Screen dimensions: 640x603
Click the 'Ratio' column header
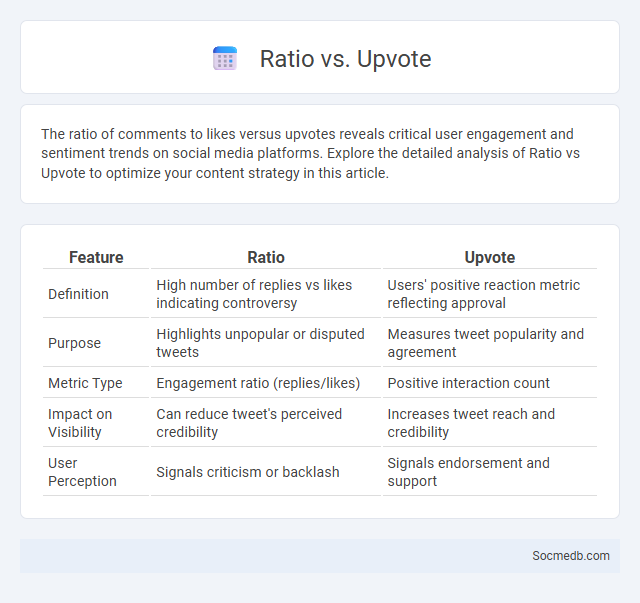click(x=266, y=258)
